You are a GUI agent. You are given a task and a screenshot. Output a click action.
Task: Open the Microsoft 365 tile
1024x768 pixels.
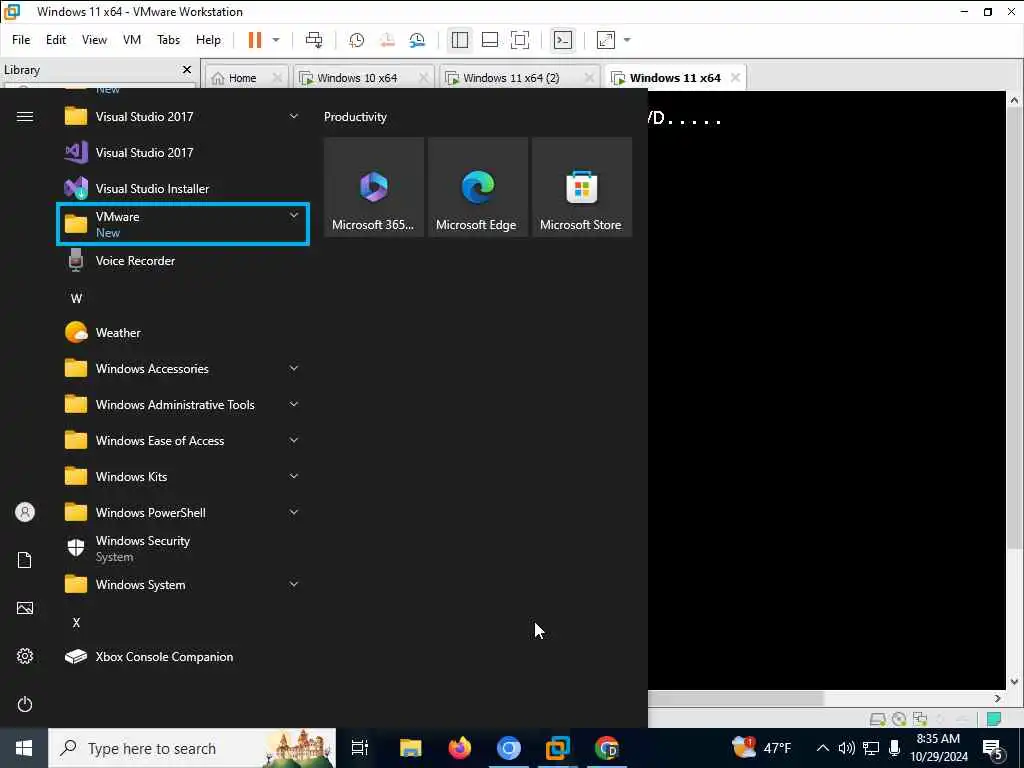(374, 187)
